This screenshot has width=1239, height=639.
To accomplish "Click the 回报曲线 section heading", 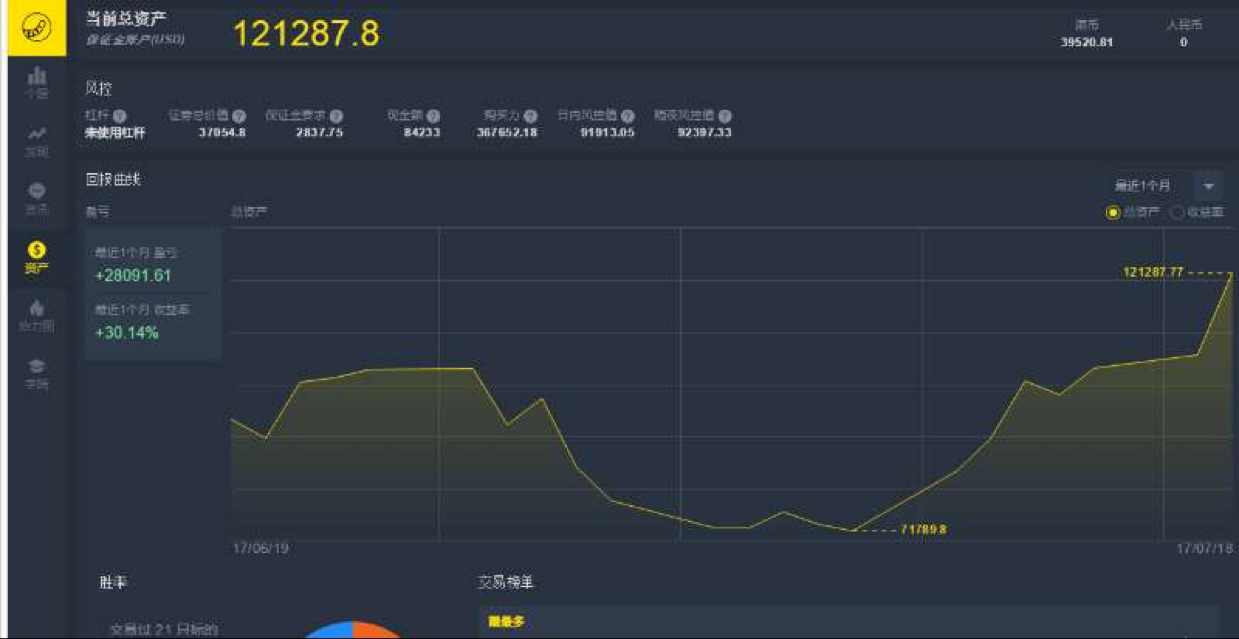I will (x=113, y=180).
